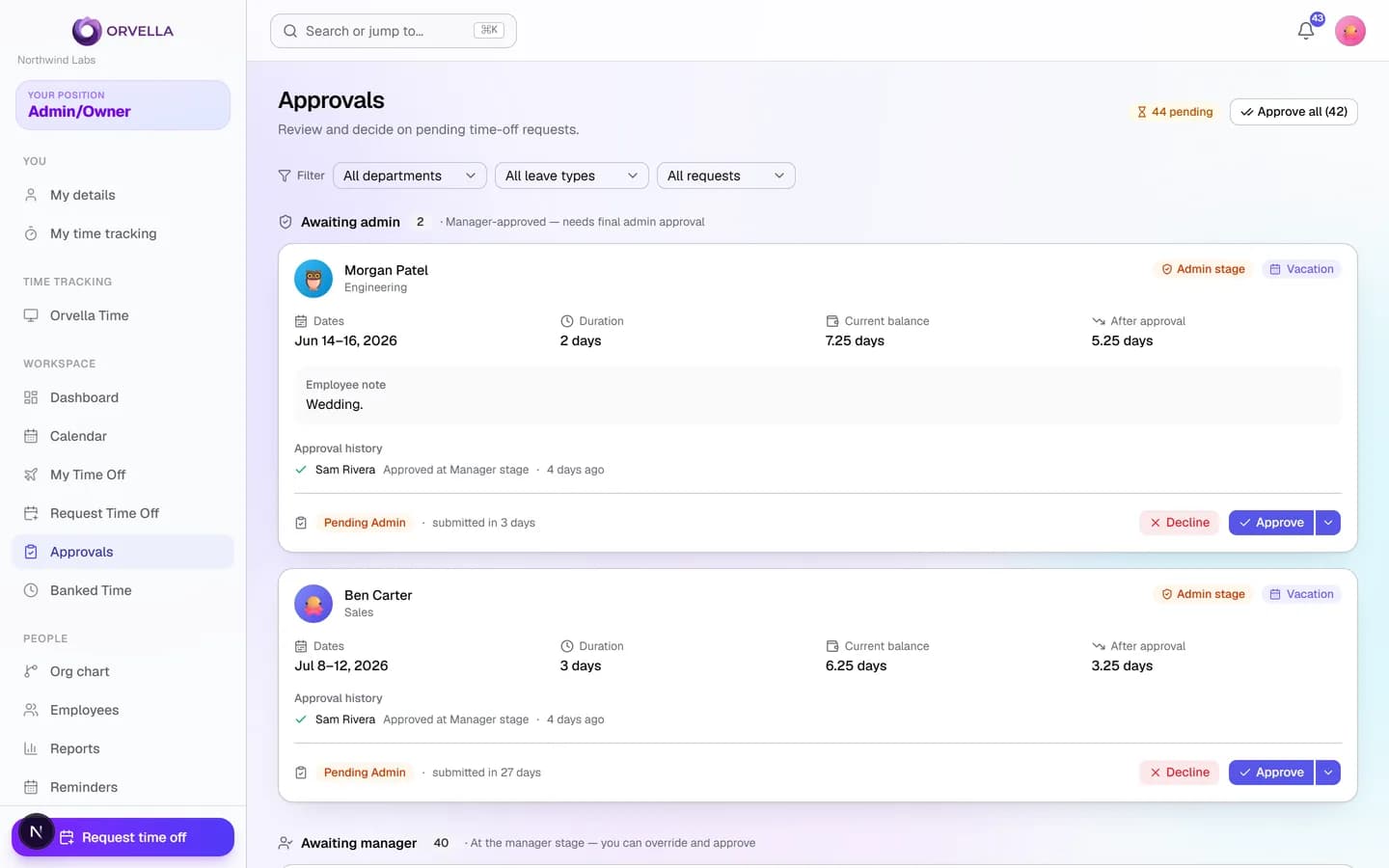
Task: Click the Approvals clipboard icon in sidebar
Action: (x=31, y=552)
